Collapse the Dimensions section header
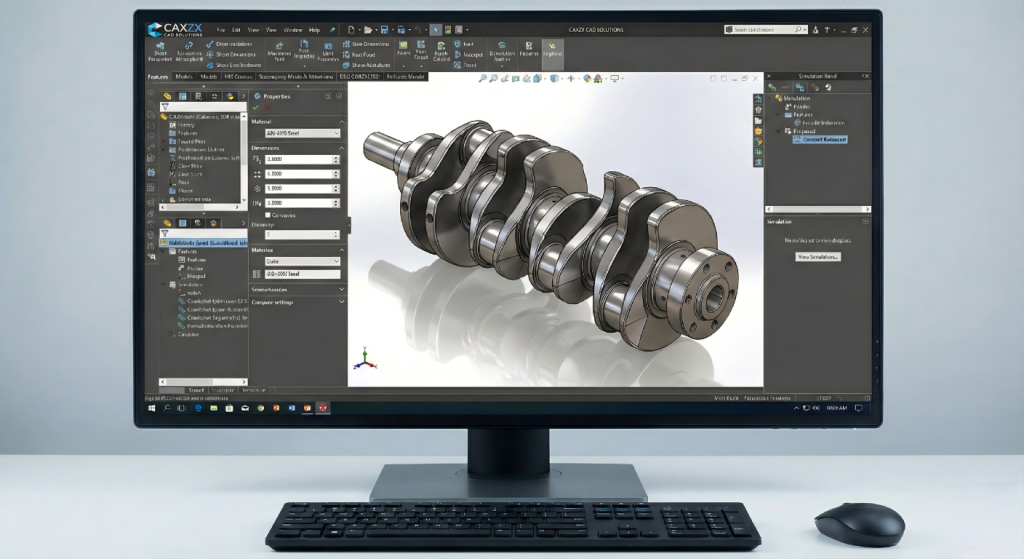This screenshot has width=1024, height=559. [x=297, y=147]
